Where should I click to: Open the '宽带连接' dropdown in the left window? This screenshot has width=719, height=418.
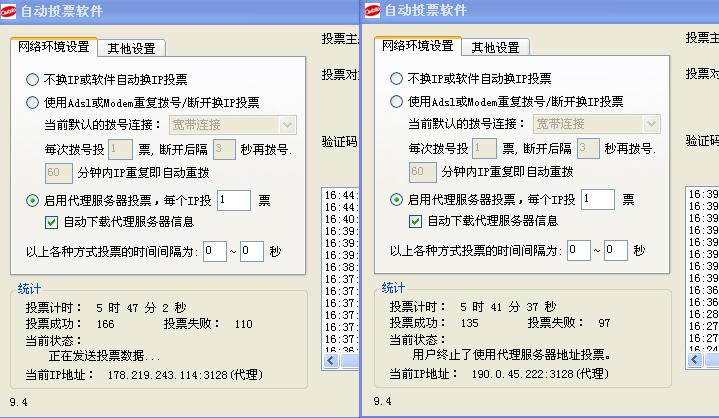[x=287, y=124]
